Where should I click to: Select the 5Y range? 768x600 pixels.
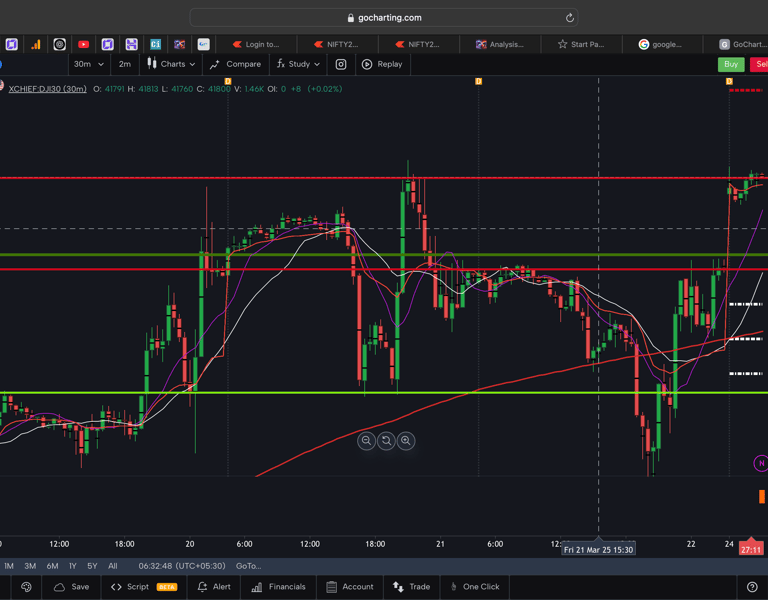coord(92,566)
